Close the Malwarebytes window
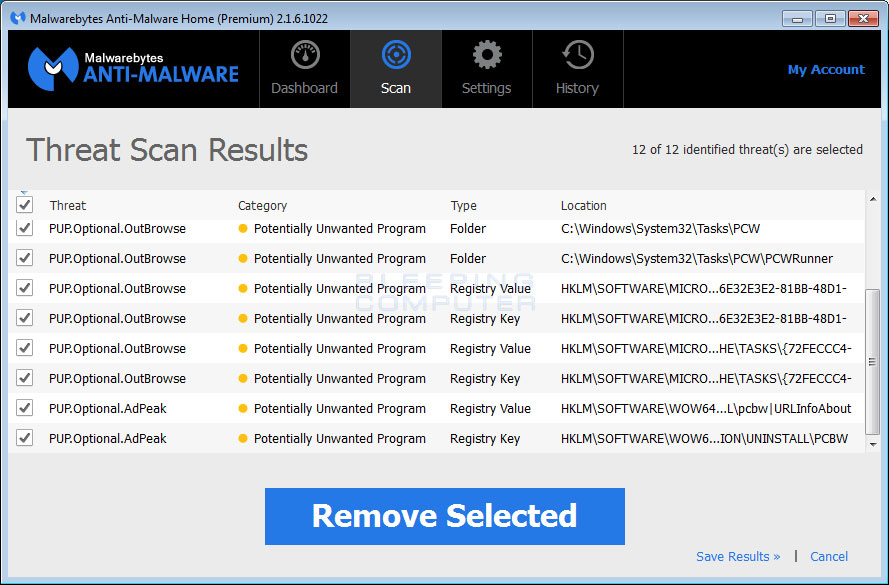The height and width of the screenshot is (585, 889). [863, 19]
